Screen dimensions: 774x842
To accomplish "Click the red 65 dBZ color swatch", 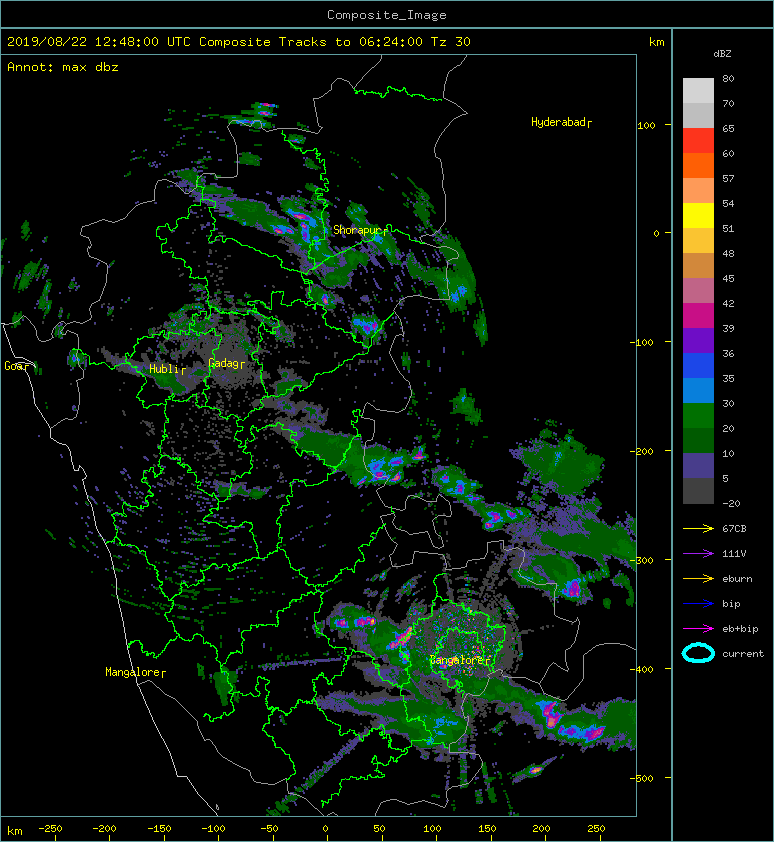I will [698, 141].
